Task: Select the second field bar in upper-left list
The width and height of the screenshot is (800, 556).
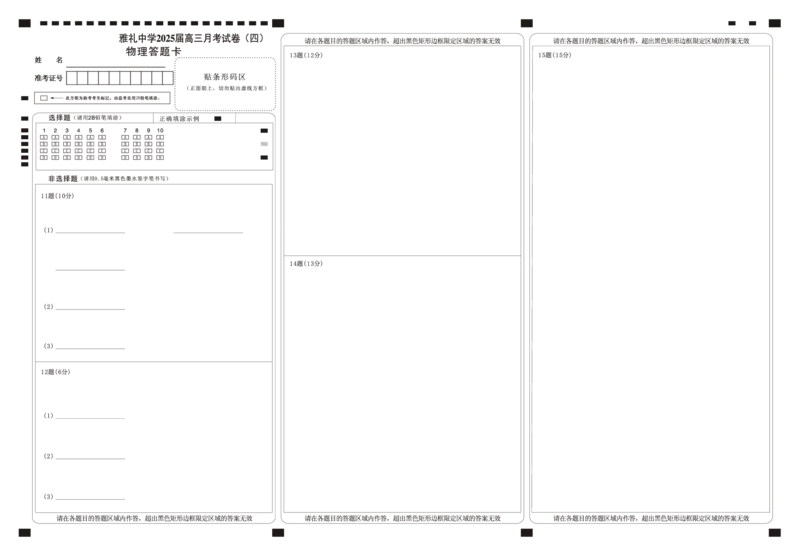Action: (88, 268)
